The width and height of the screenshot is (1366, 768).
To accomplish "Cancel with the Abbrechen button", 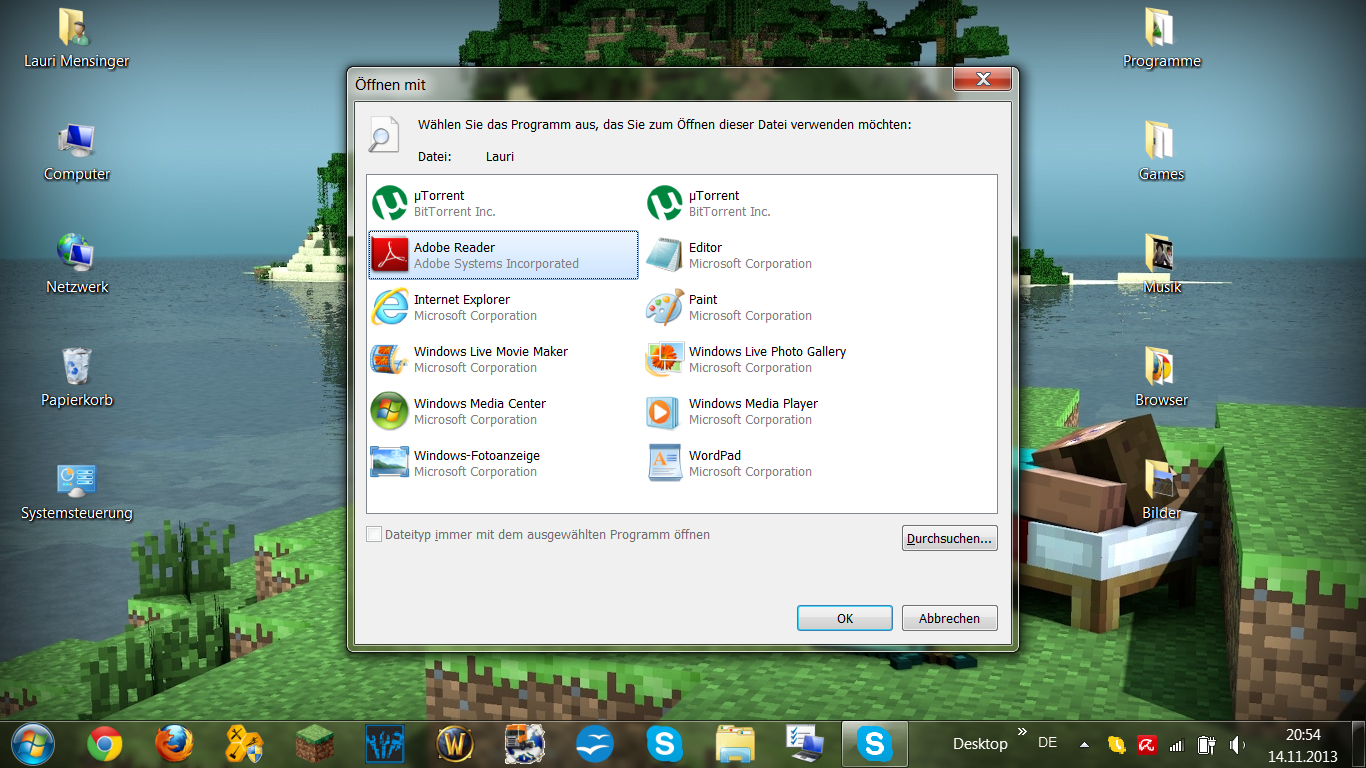I will 949,618.
